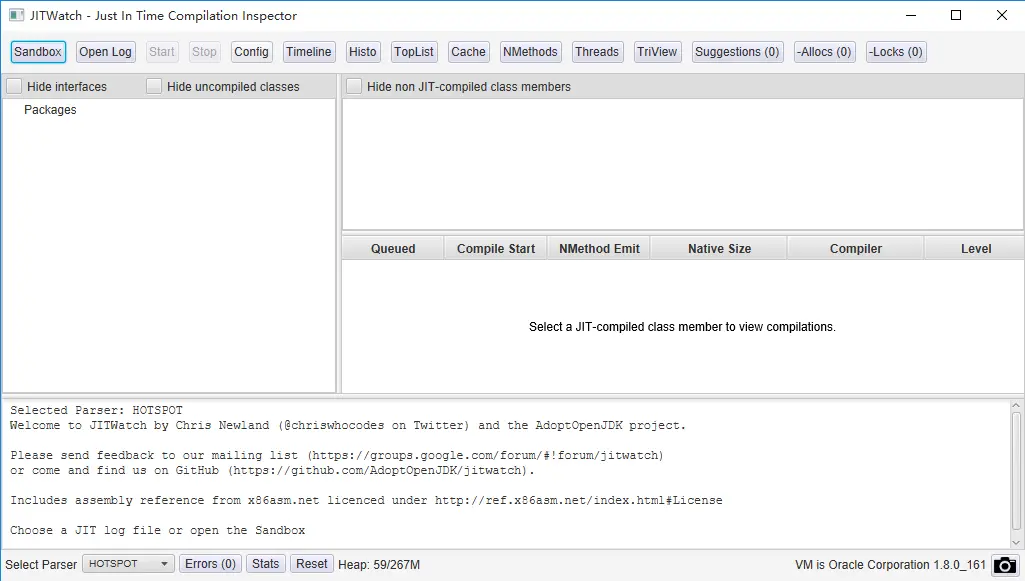This screenshot has width=1025, height=581.
Task: Check Hide non JIT-compiled class members
Action: point(354,86)
